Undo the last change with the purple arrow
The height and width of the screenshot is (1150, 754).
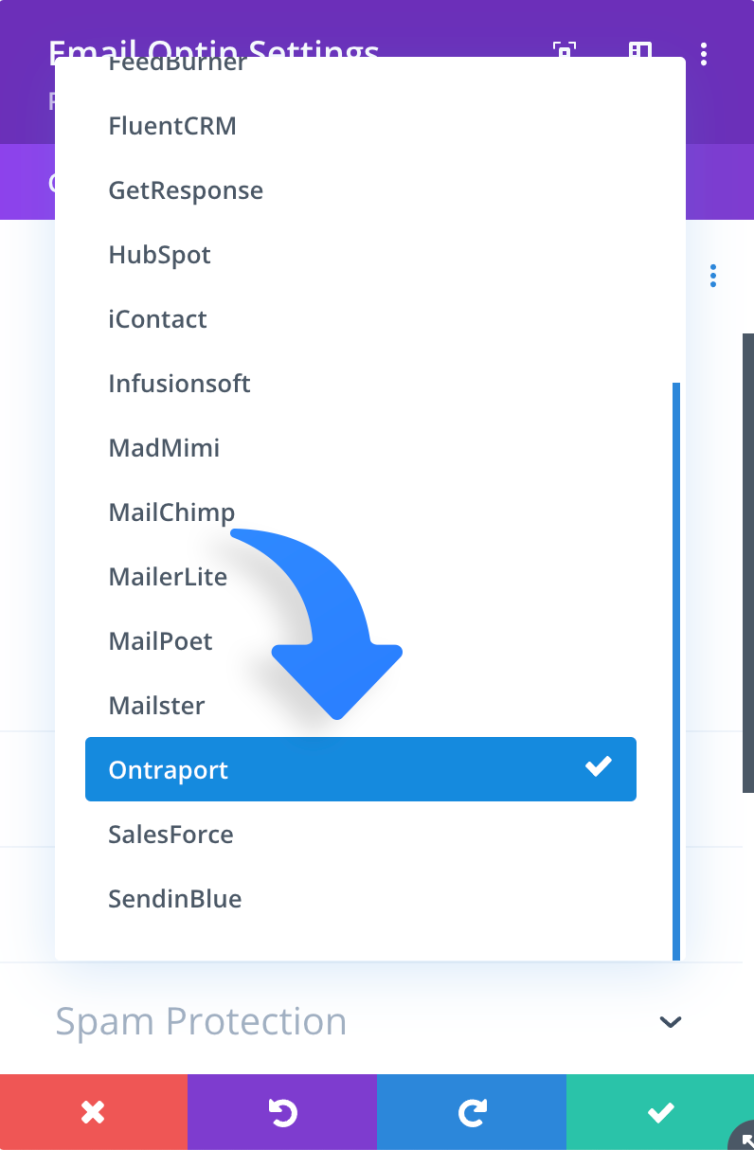point(282,1111)
